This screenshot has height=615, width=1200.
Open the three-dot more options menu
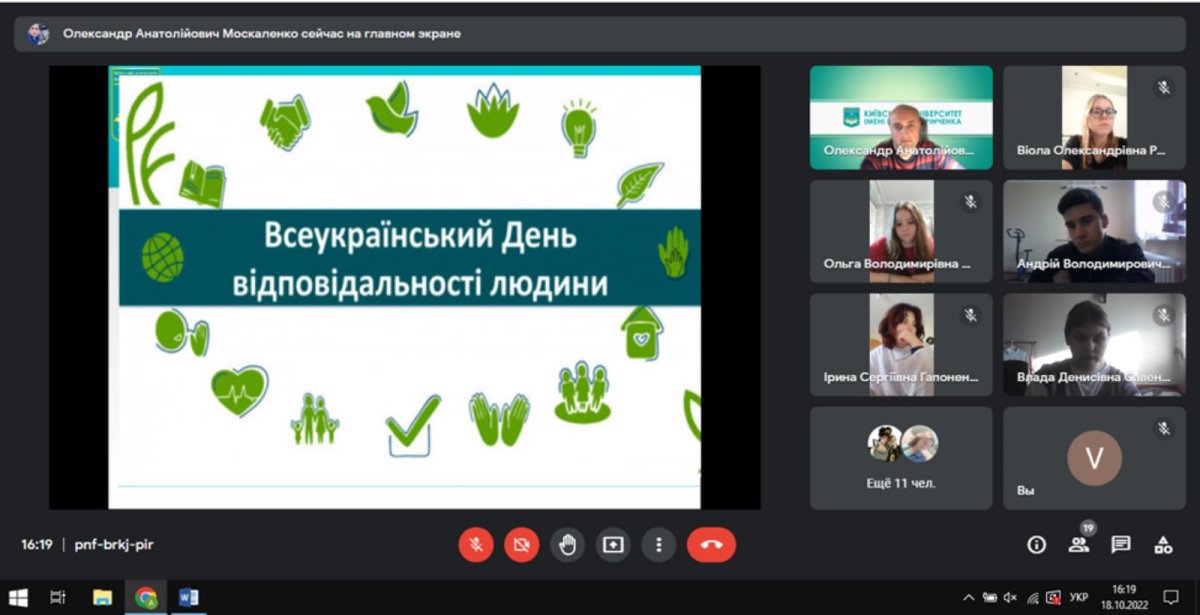(658, 545)
